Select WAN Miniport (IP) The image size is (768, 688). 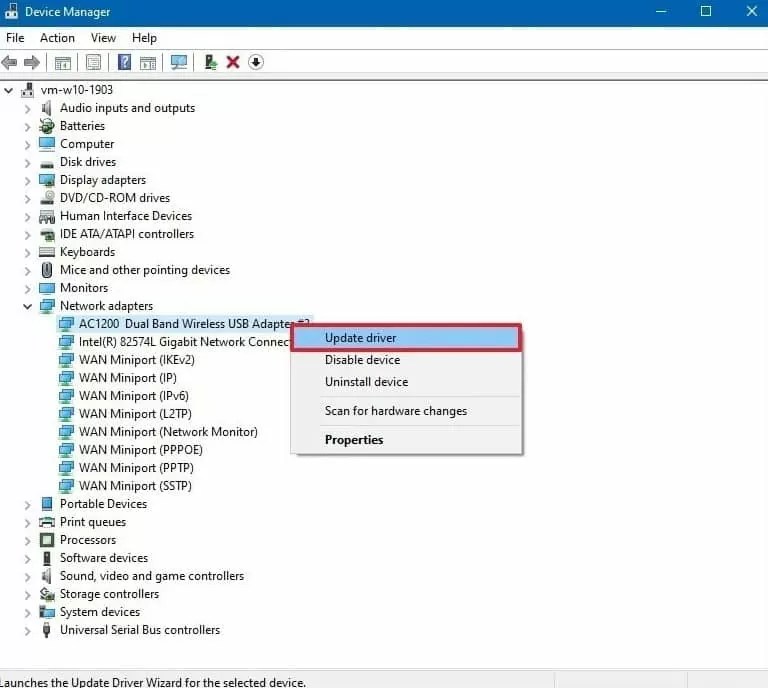(x=128, y=378)
